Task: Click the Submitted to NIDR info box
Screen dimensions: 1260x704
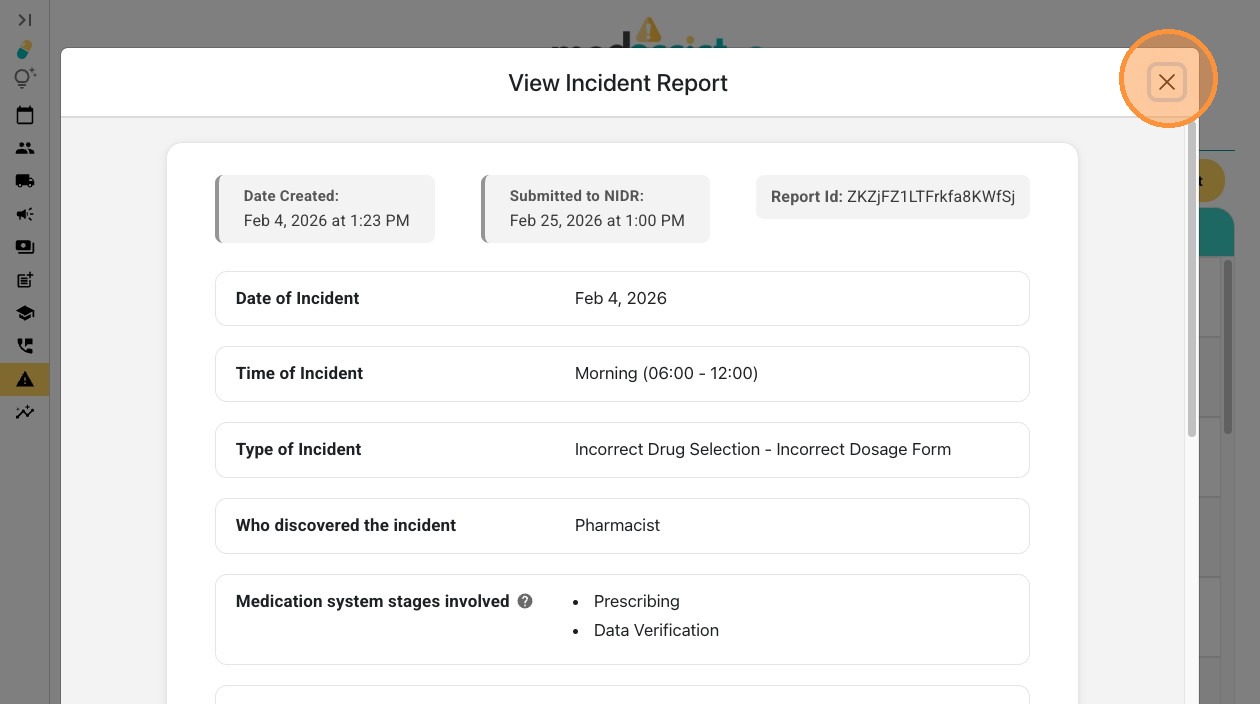Action: [x=596, y=209]
